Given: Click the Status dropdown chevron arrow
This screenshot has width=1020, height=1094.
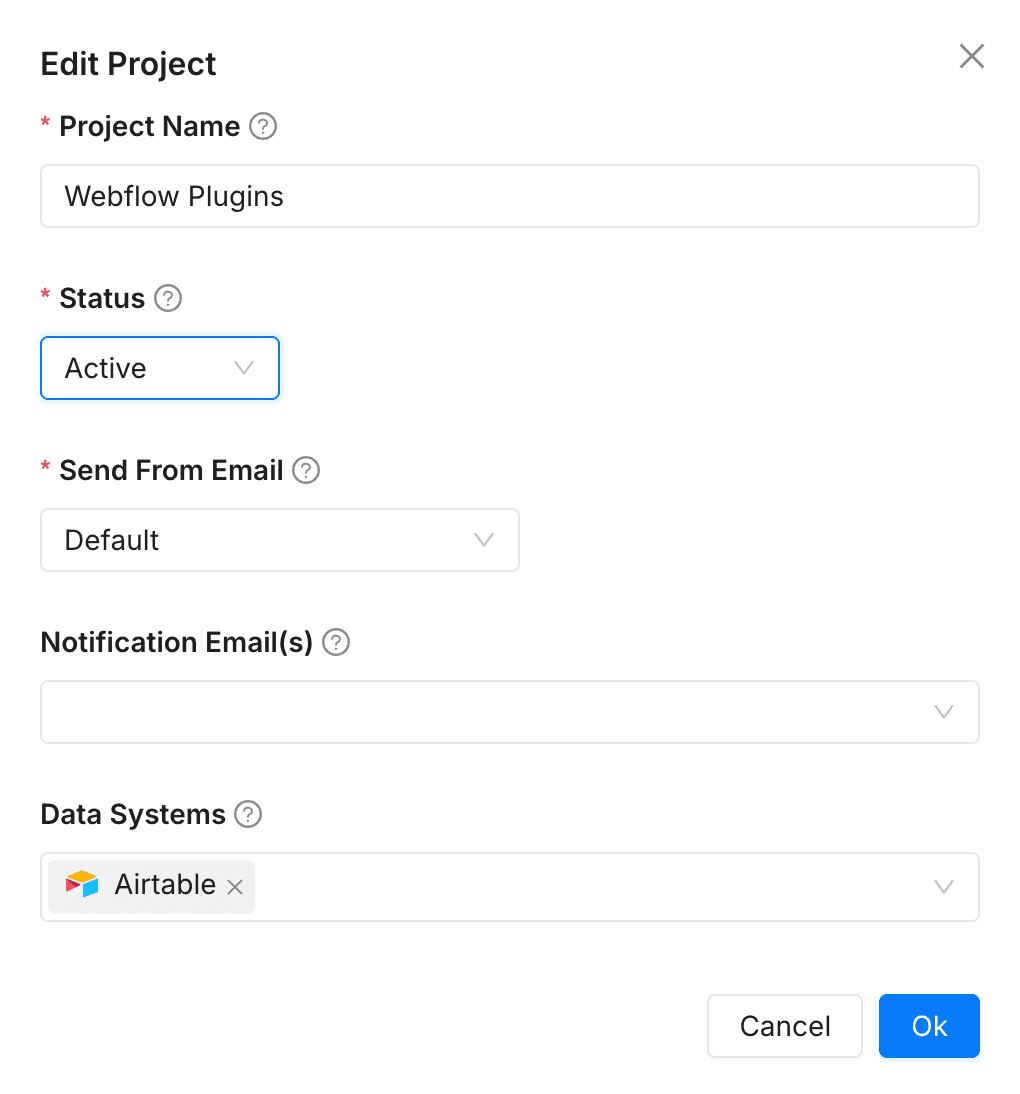Looking at the screenshot, I should (244, 369).
